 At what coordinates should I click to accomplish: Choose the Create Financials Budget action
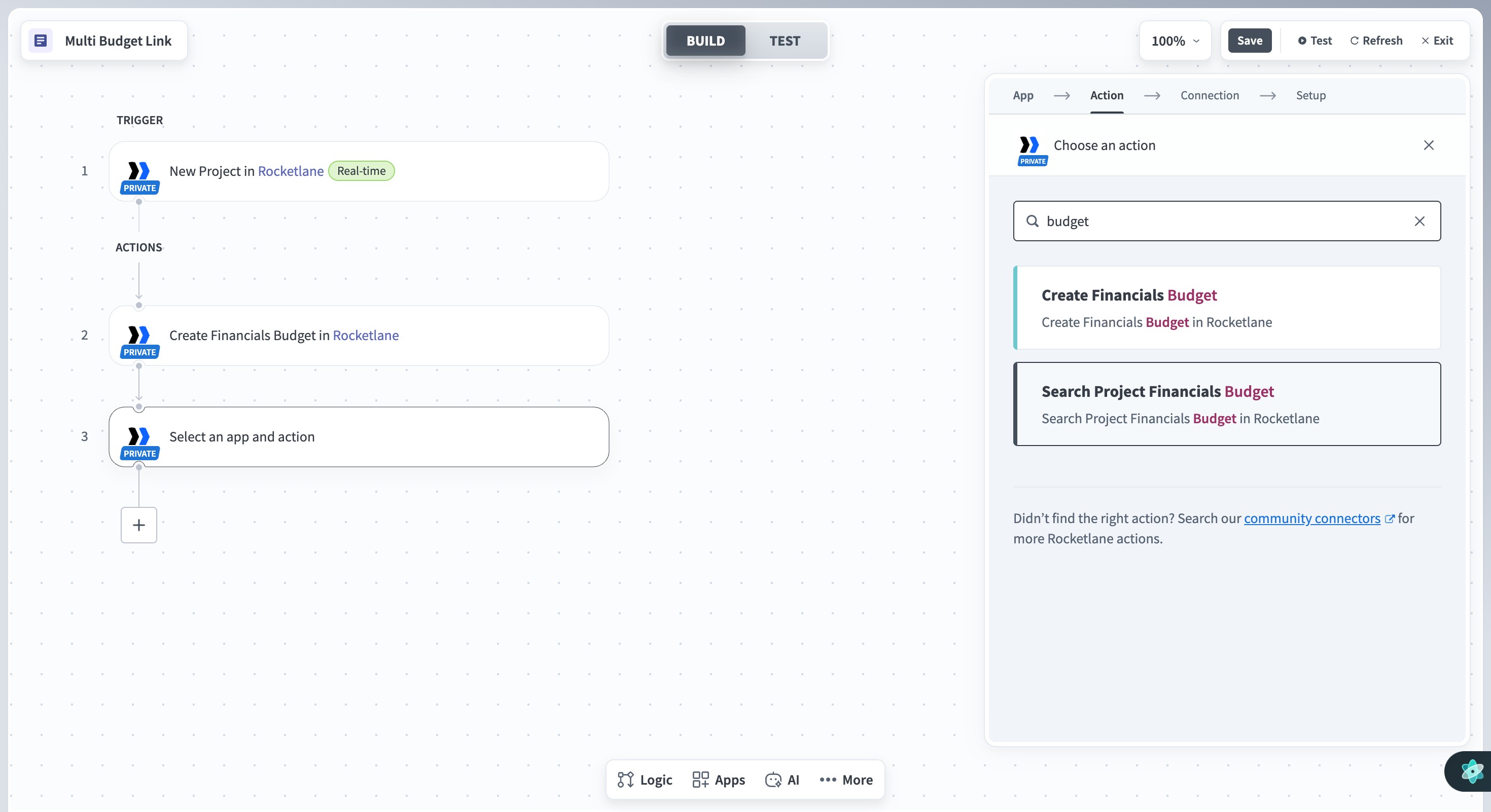(x=1226, y=308)
